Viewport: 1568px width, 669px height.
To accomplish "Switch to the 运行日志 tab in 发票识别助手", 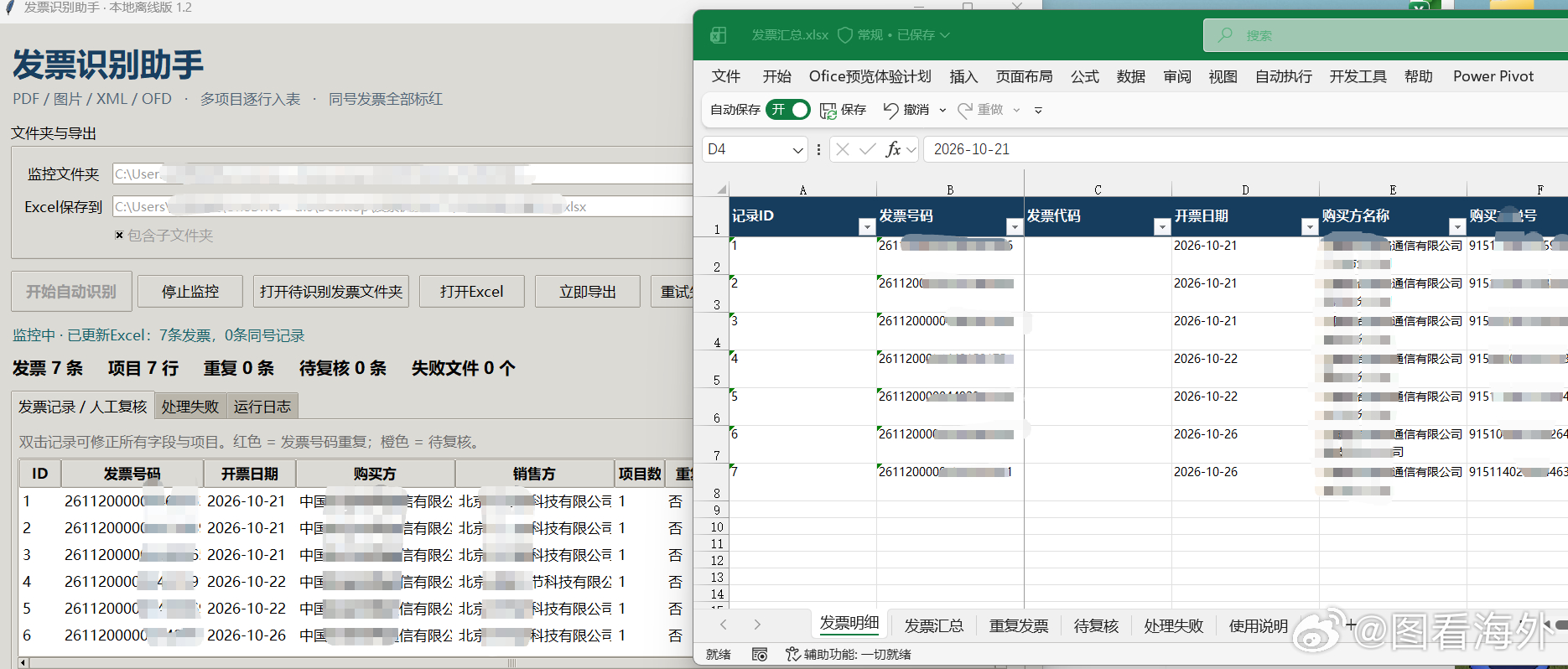I will coord(262,407).
